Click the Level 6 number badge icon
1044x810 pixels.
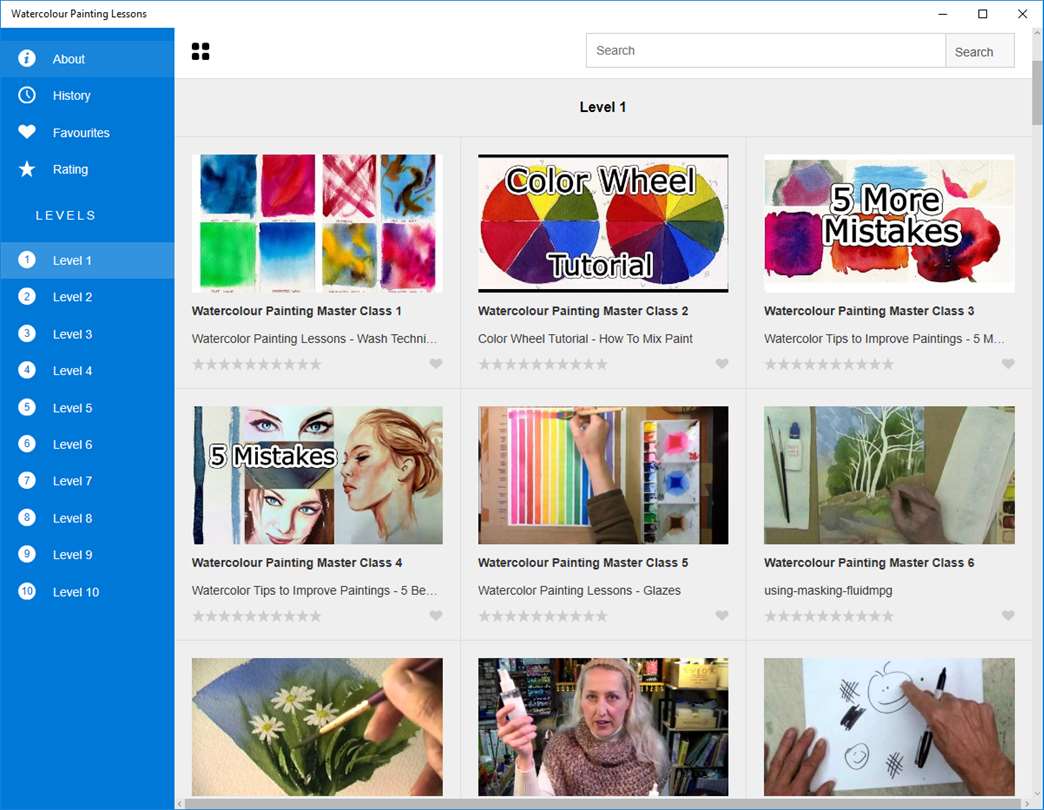[x=27, y=444]
